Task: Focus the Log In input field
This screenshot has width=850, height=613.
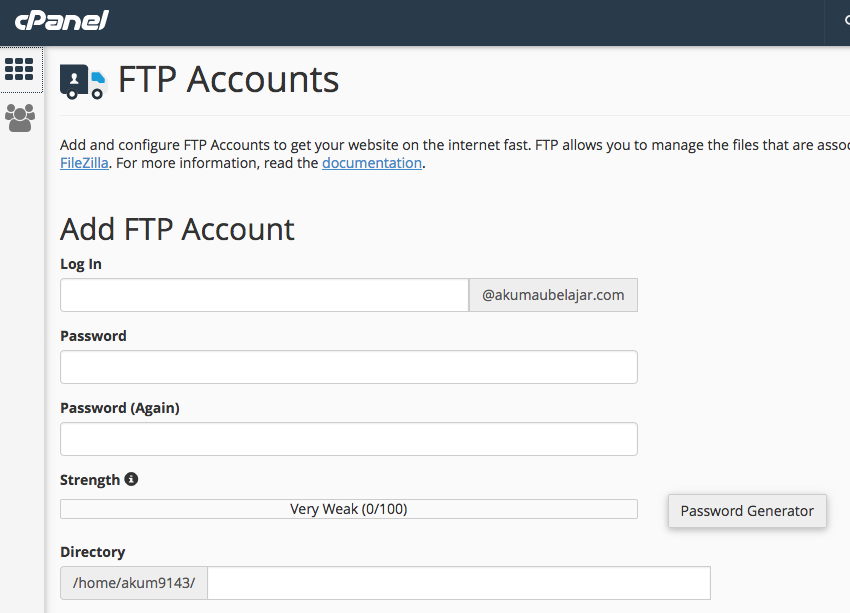Action: (264, 295)
